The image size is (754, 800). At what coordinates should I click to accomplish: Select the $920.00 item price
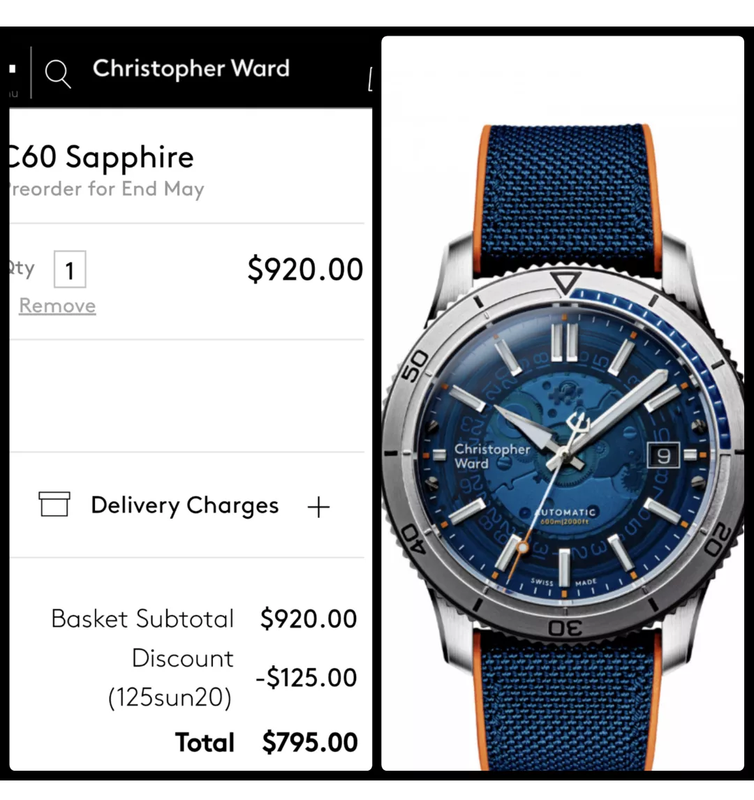click(x=305, y=269)
